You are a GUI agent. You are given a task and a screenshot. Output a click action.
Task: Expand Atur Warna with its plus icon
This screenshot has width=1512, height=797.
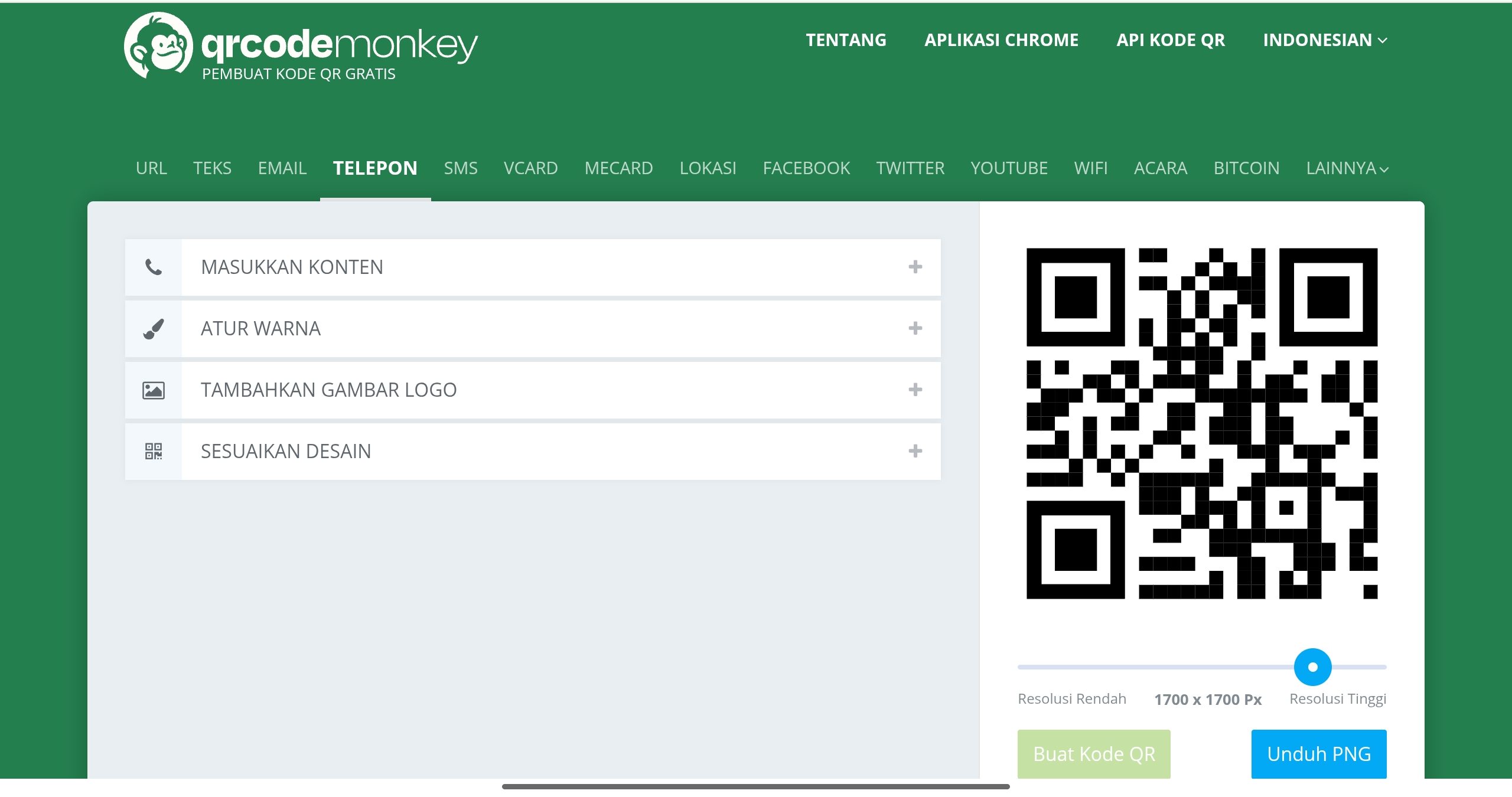915,328
